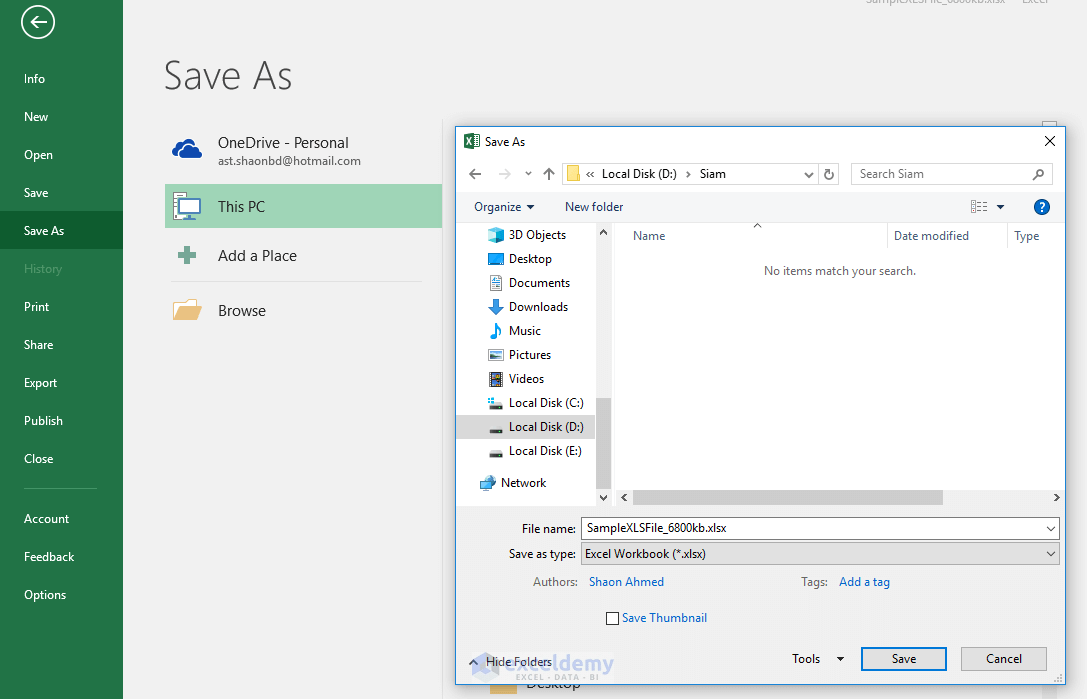
Task: Select the This PC computer icon
Action: (x=186, y=205)
